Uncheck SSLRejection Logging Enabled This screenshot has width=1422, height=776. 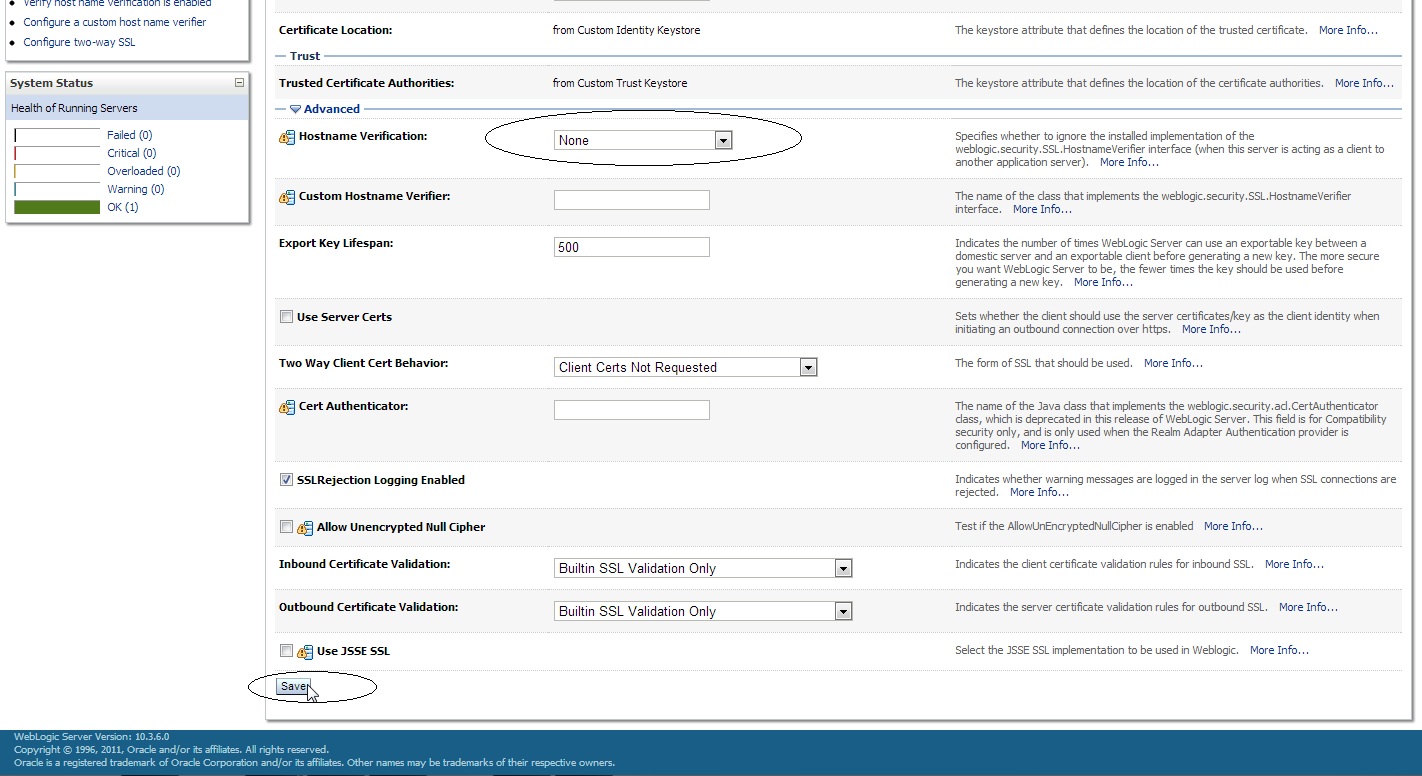(x=287, y=480)
